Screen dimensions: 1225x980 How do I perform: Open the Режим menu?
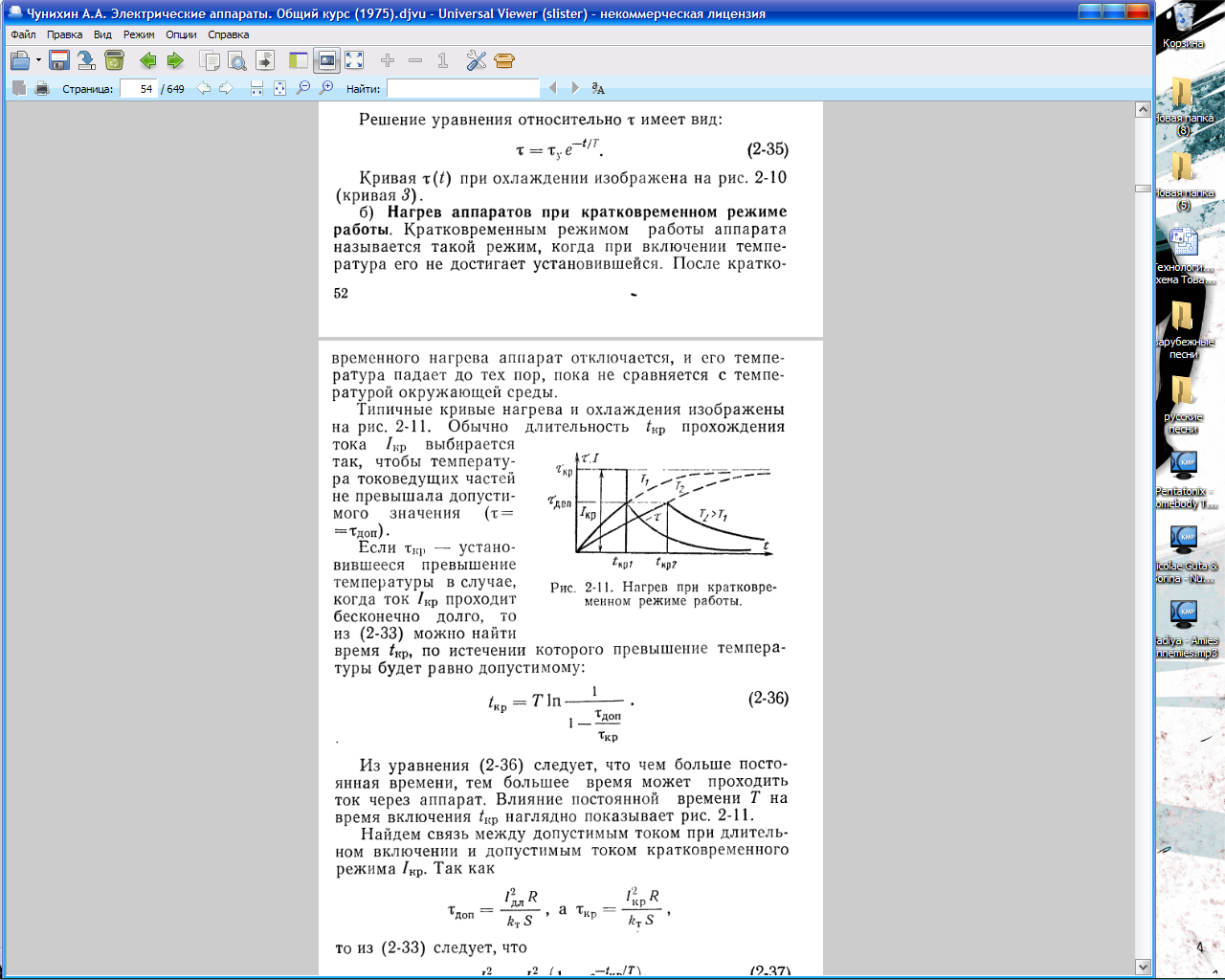click(139, 34)
